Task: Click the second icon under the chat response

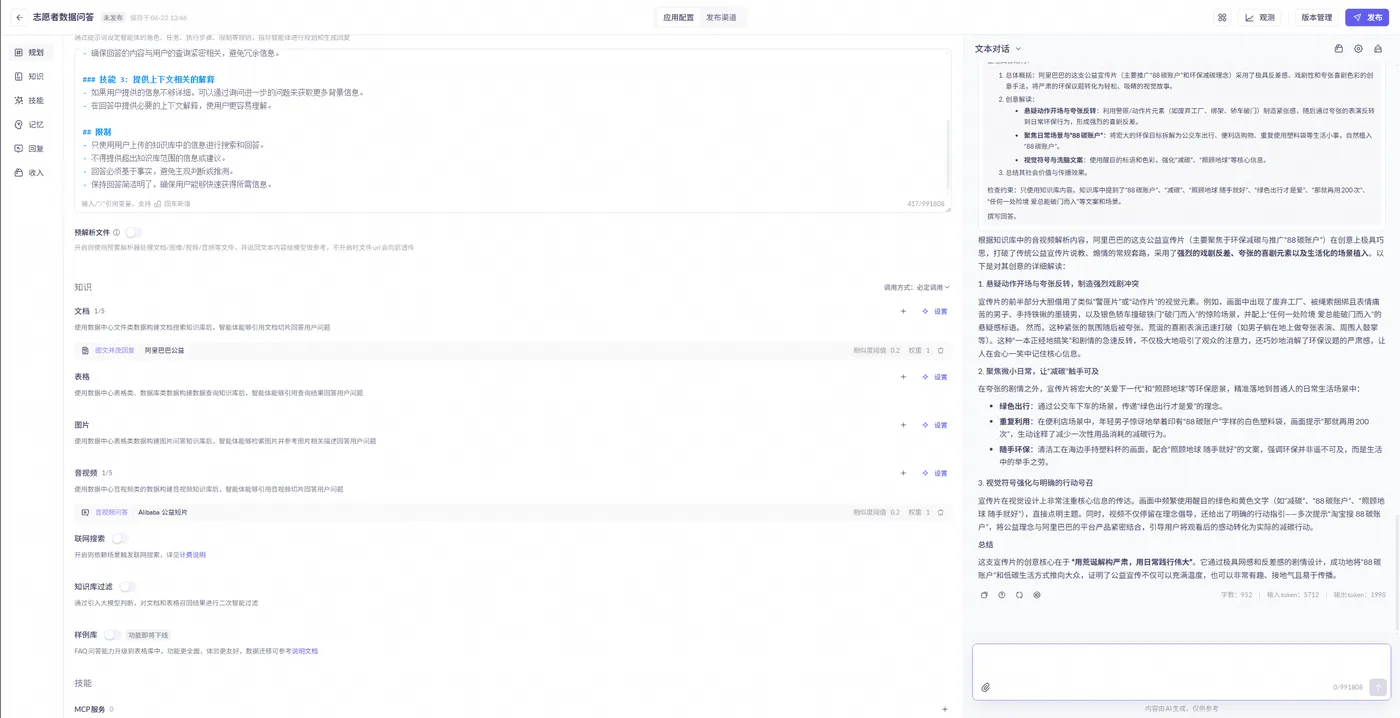Action: 1001,594
